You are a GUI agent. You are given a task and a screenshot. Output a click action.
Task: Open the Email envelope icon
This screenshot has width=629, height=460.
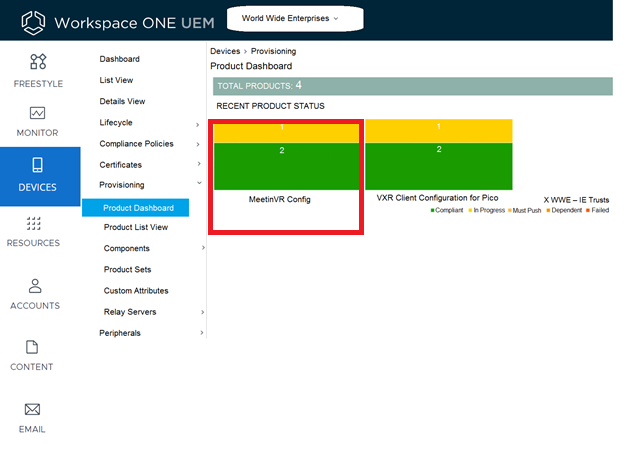click(x=32, y=409)
